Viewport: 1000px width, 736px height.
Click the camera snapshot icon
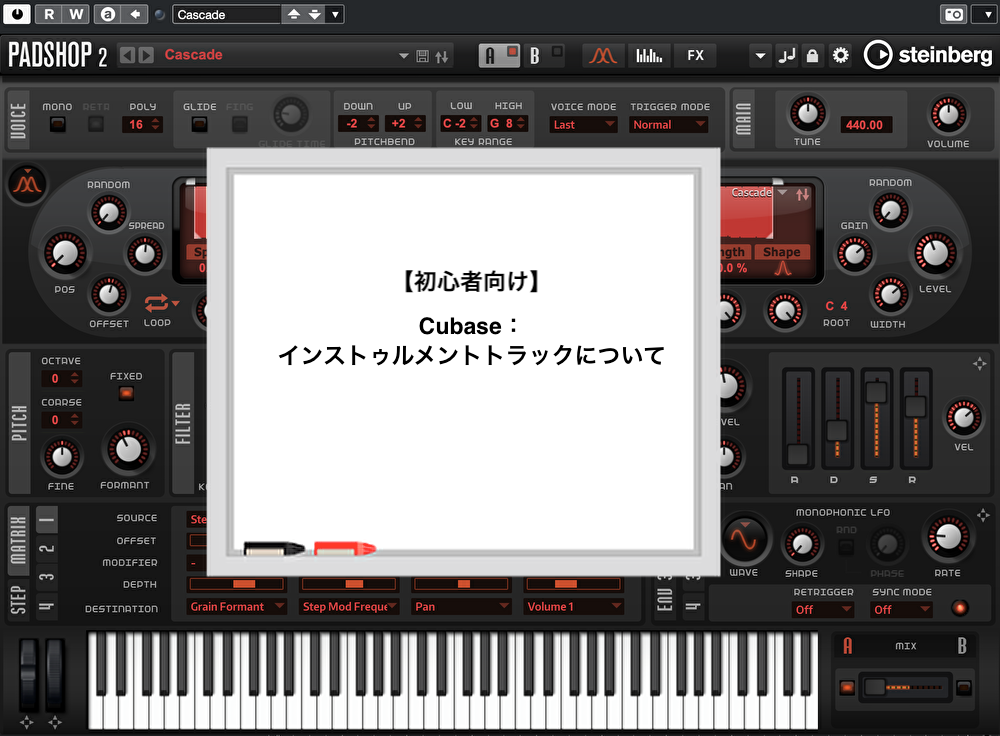tap(954, 14)
